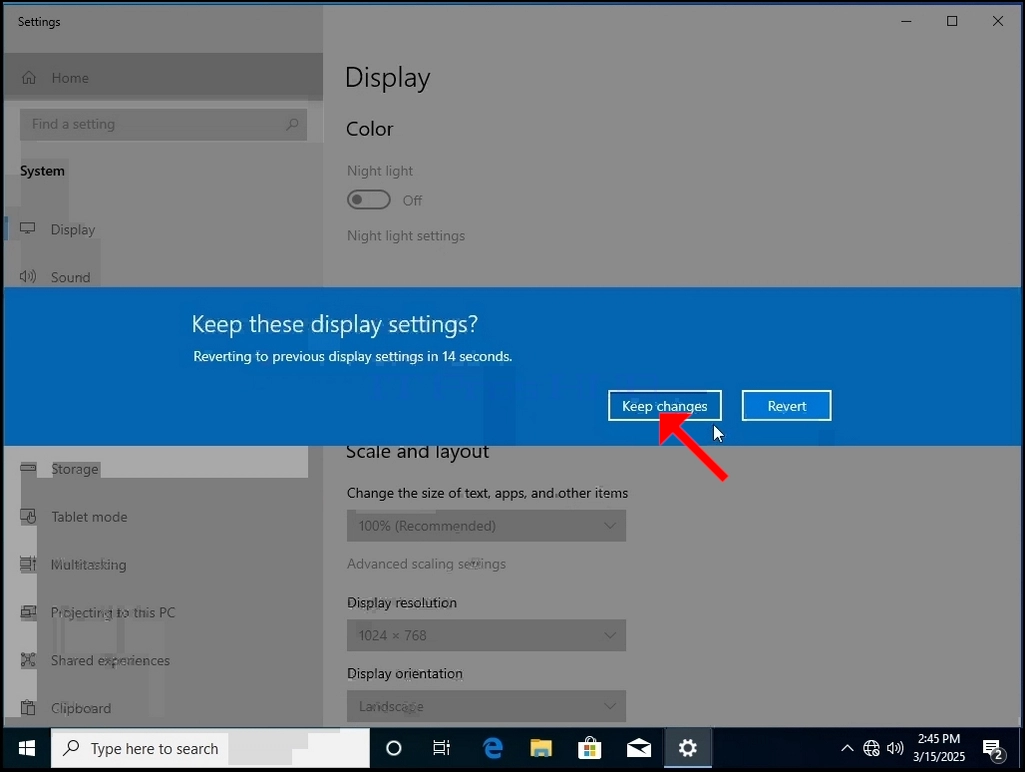
Task: Maximize the Settings window
Action: tap(952, 22)
